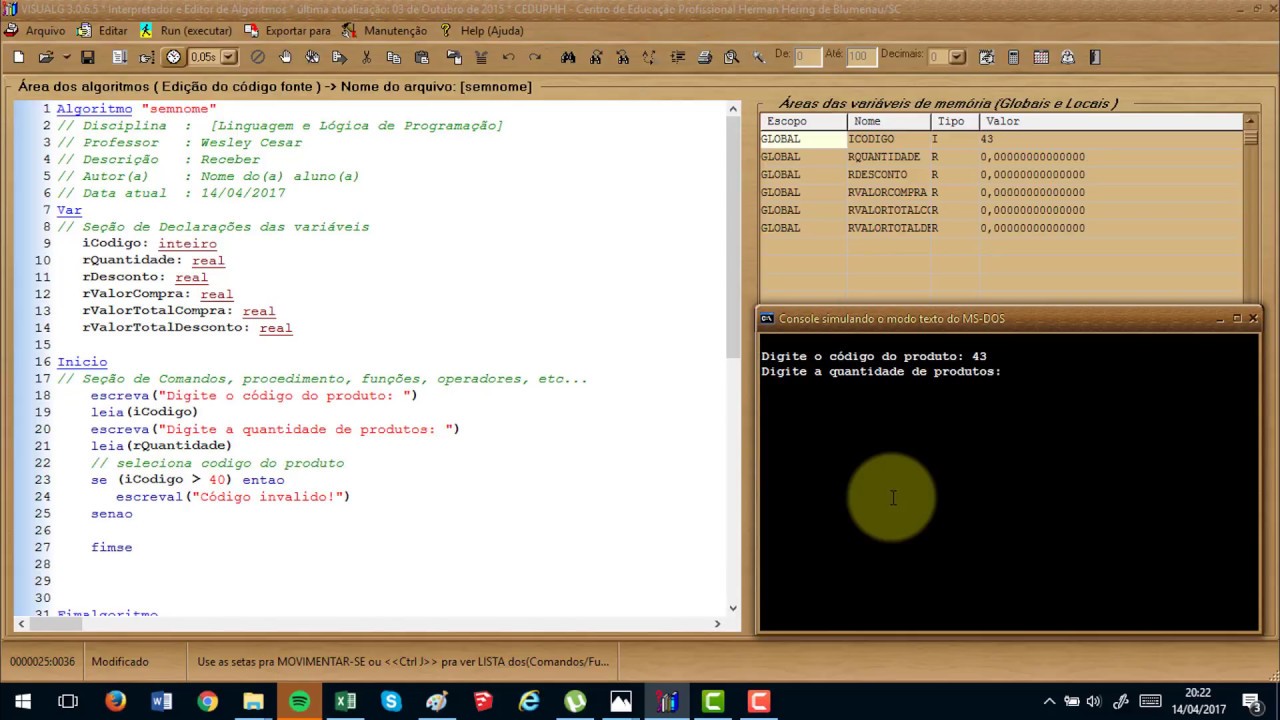
Task: Select the RQUANTIDADE variable row
Action: [1001, 157]
